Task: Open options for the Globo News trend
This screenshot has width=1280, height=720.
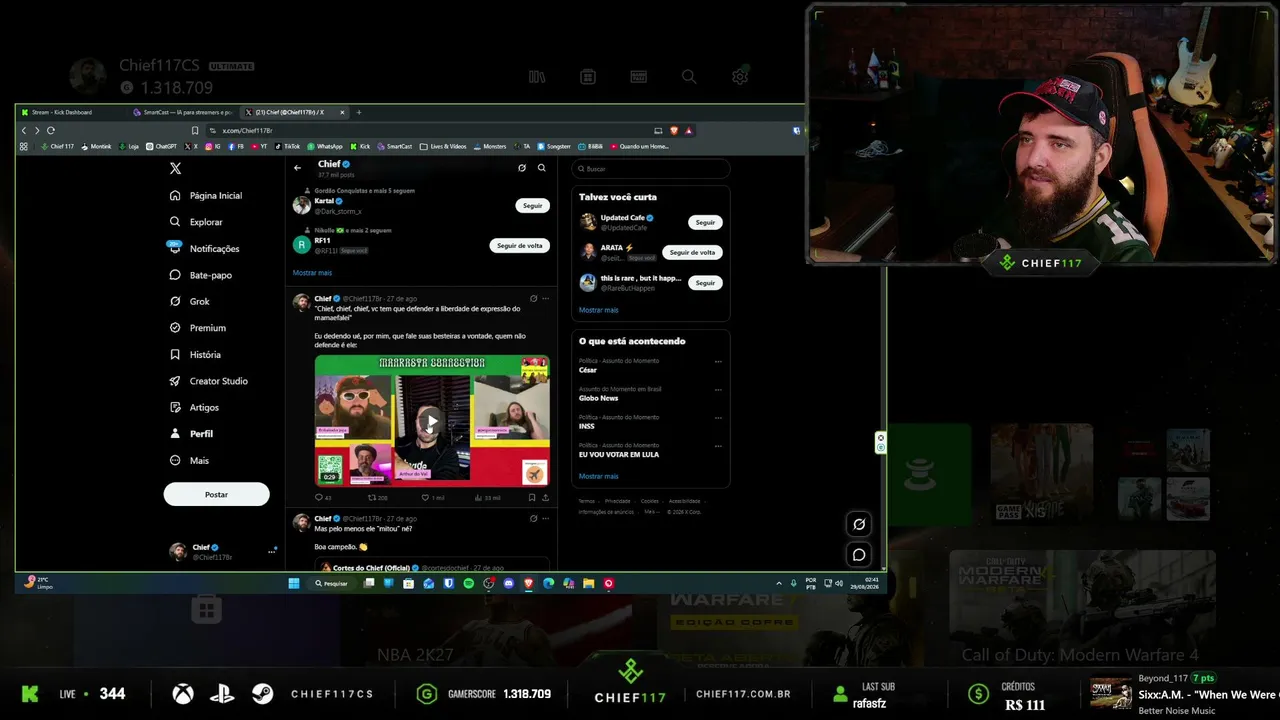Action: click(x=718, y=389)
